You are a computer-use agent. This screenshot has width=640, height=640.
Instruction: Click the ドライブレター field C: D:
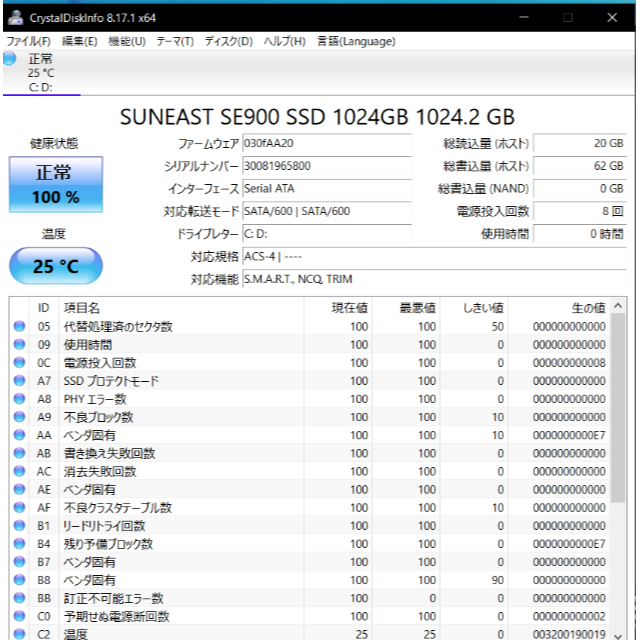click(327, 234)
